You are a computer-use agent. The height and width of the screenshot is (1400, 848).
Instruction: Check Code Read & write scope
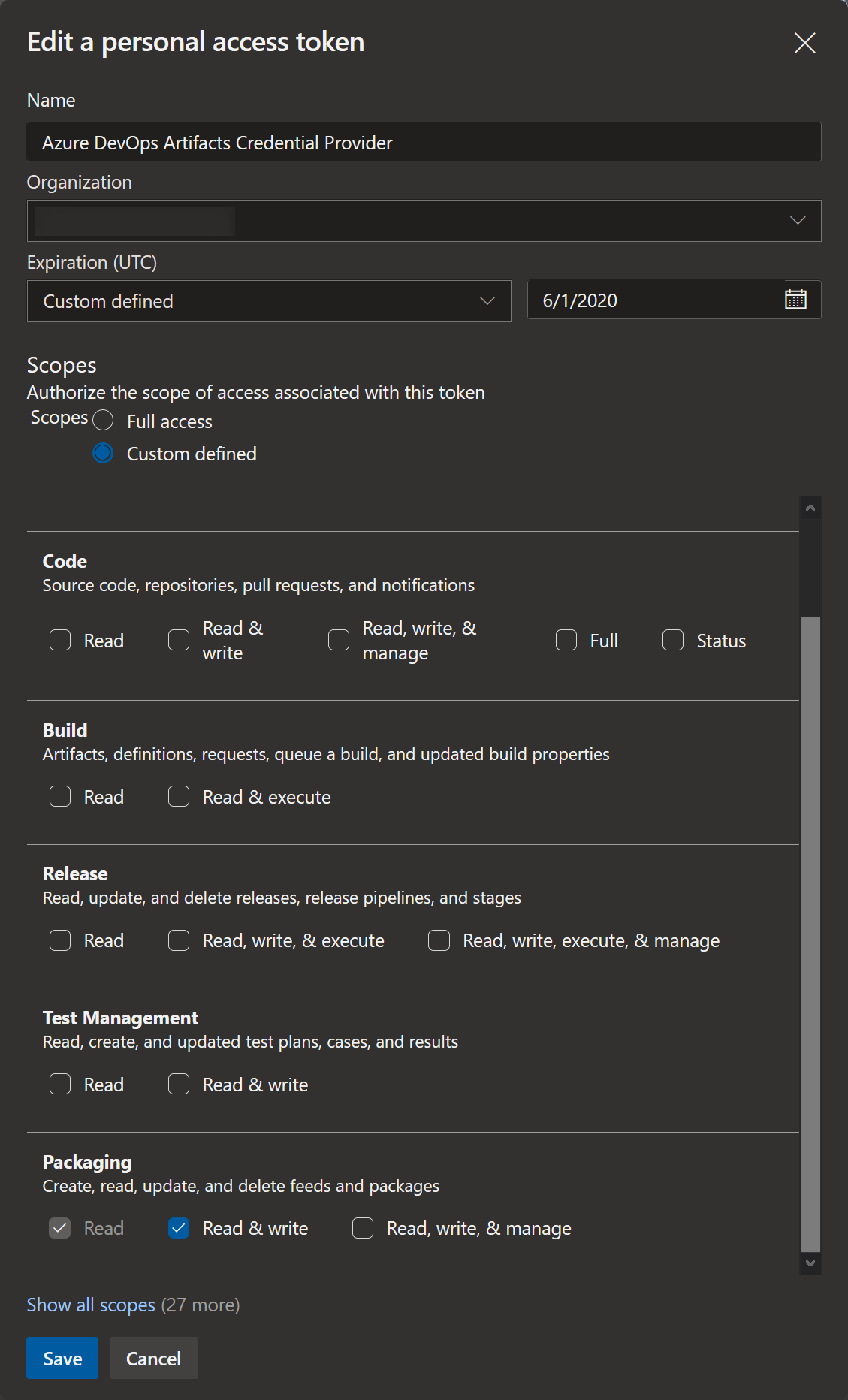click(179, 640)
